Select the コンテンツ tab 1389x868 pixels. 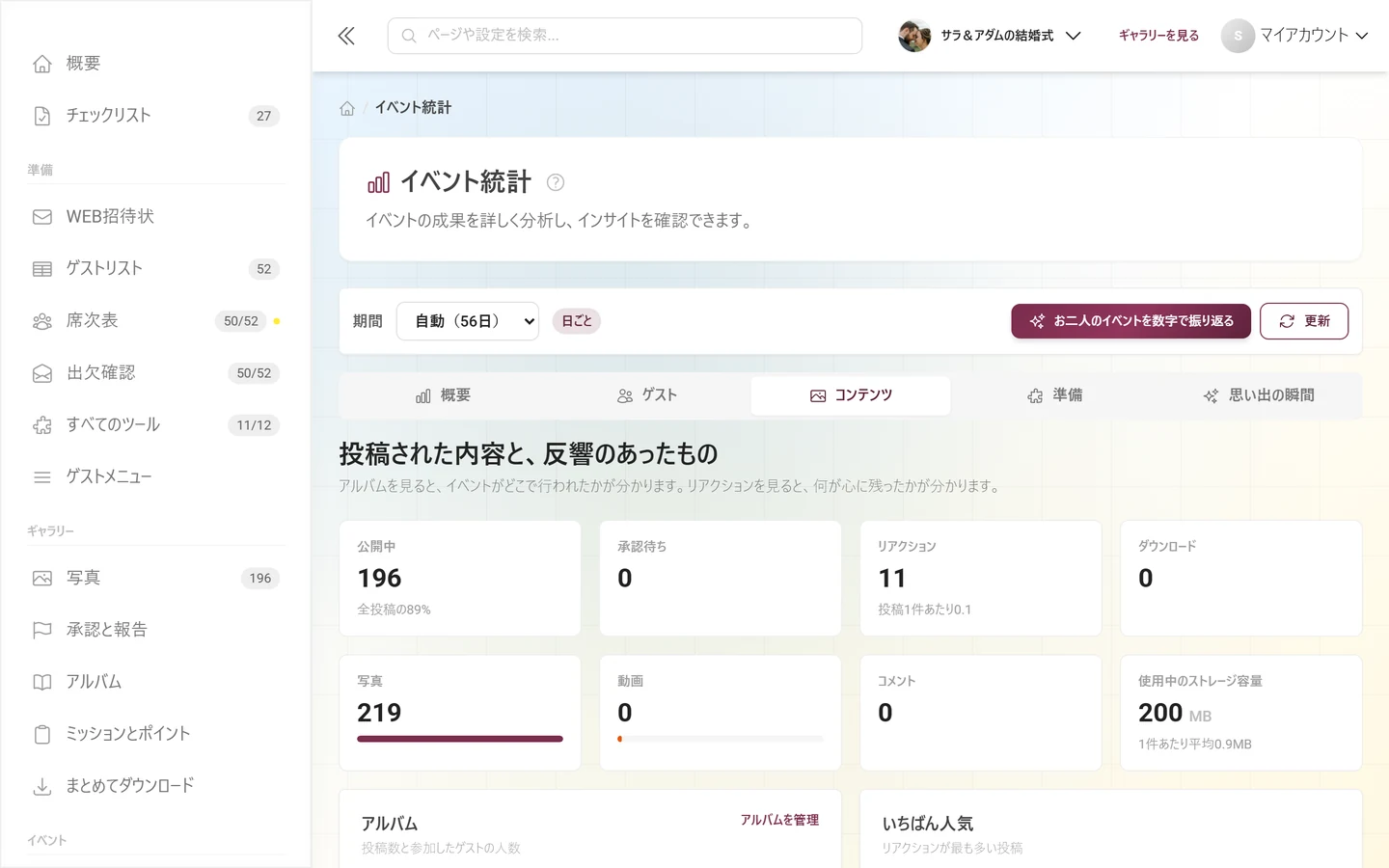[851, 395]
